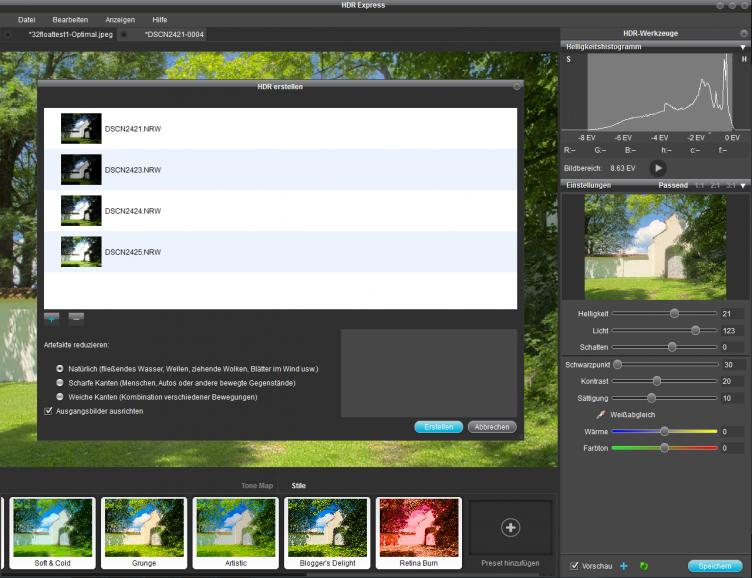Adjust the Helligkeit slider
This screenshot has height=578, width=752.
(x=674, y=313)
